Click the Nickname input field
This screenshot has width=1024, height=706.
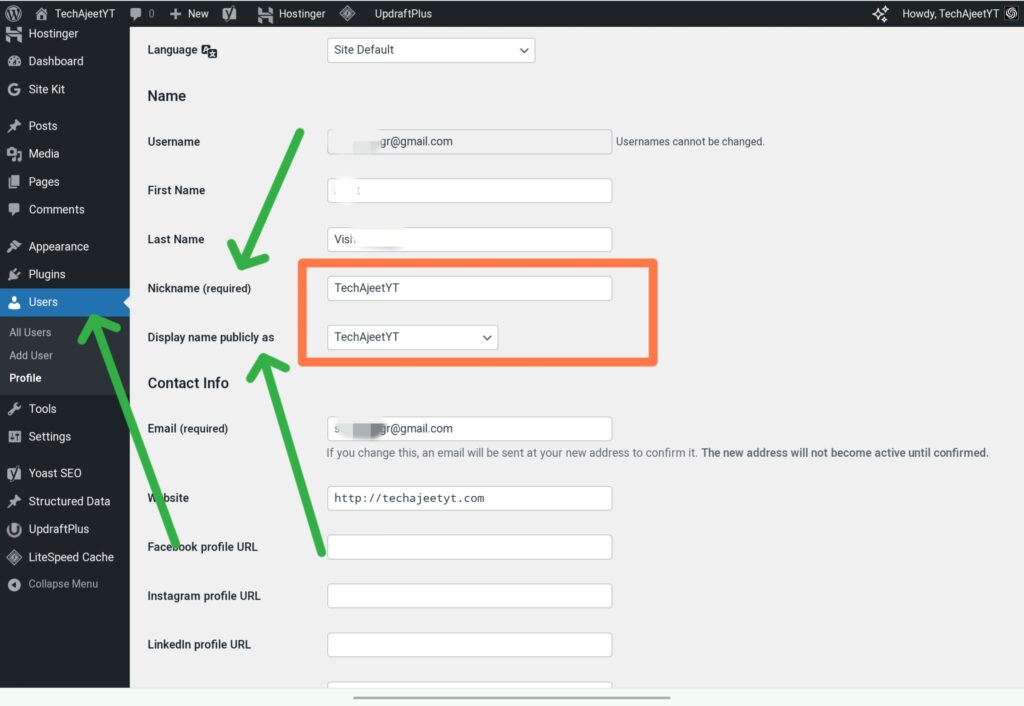pos(469,288)
